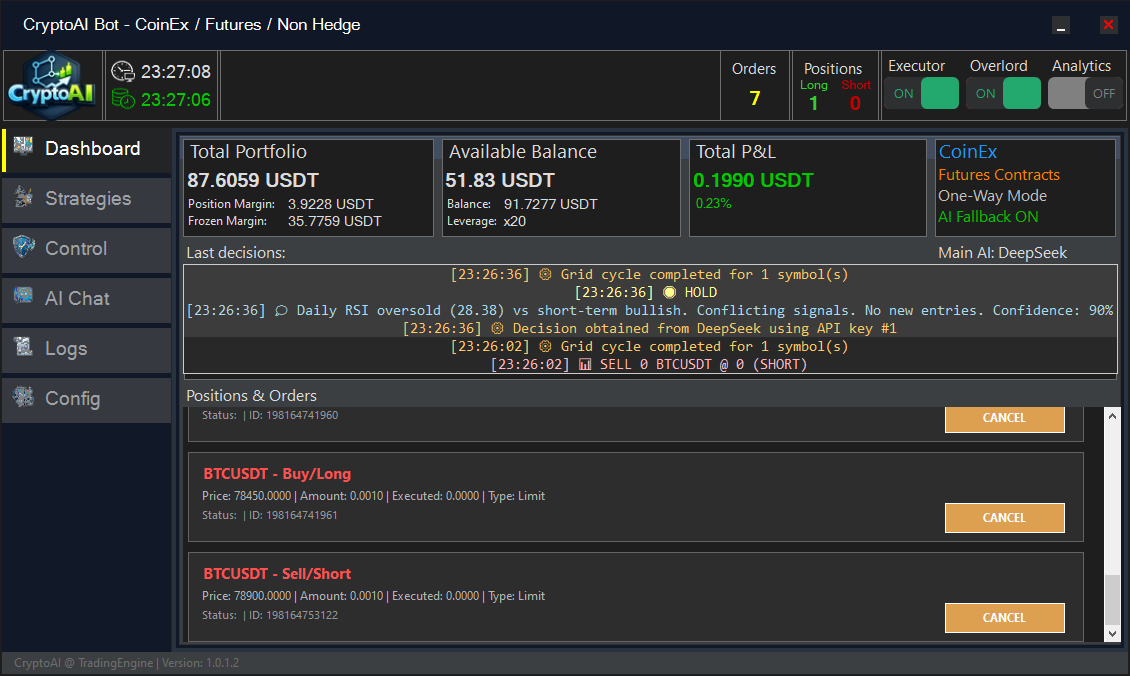This screenshot has height=676, width=1130.
Task: Click the CryptoAI logo icon
Action: pos(52,86)
